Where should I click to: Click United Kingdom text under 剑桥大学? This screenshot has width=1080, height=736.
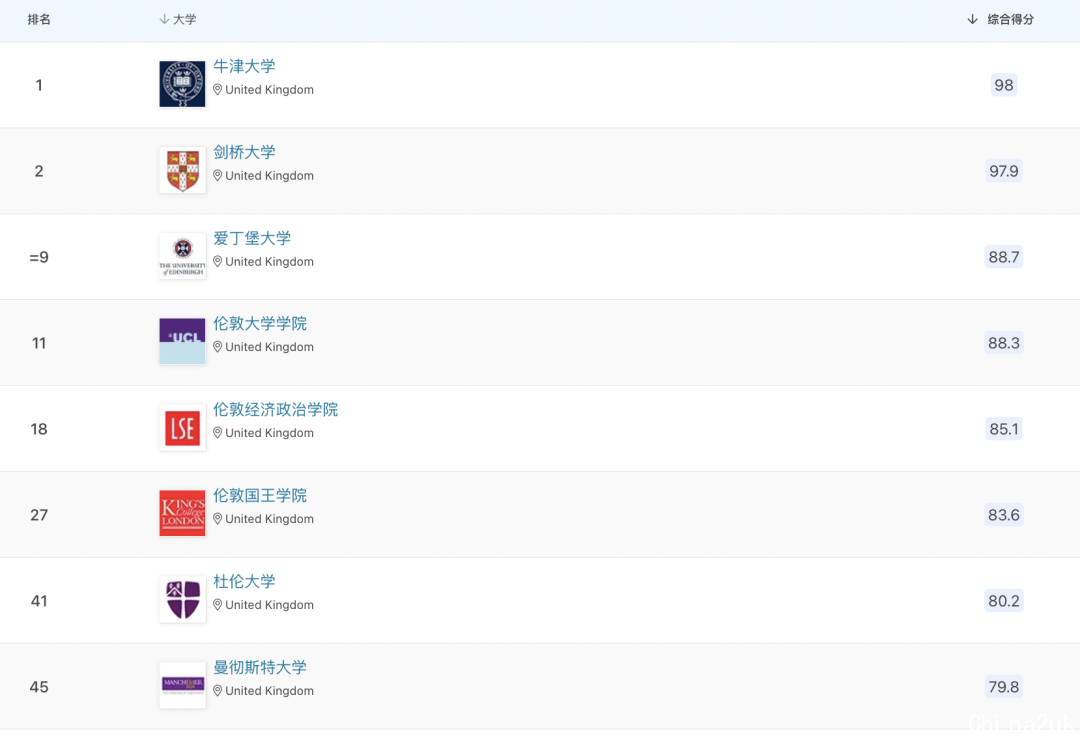(269, 176)
